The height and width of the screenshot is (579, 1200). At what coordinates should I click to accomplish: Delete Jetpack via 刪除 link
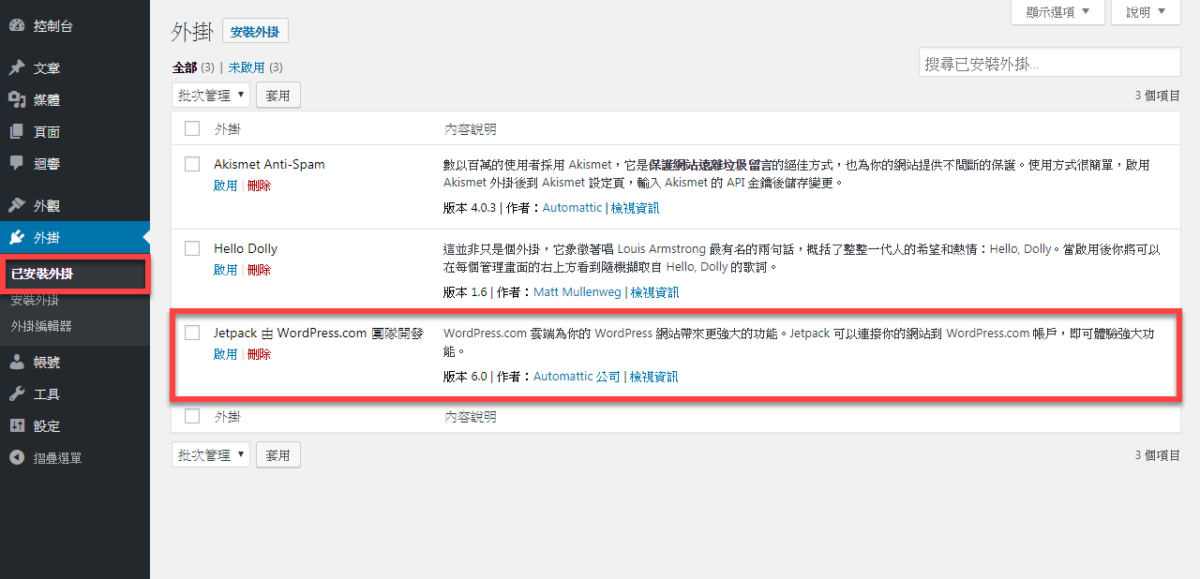pyautogui.click(x=259, y=354)
